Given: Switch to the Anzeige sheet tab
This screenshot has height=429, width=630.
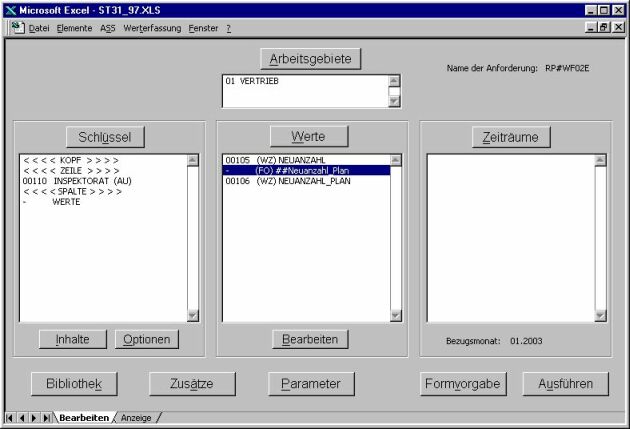Looking at the screenshot, I should (x=136, y=417).
